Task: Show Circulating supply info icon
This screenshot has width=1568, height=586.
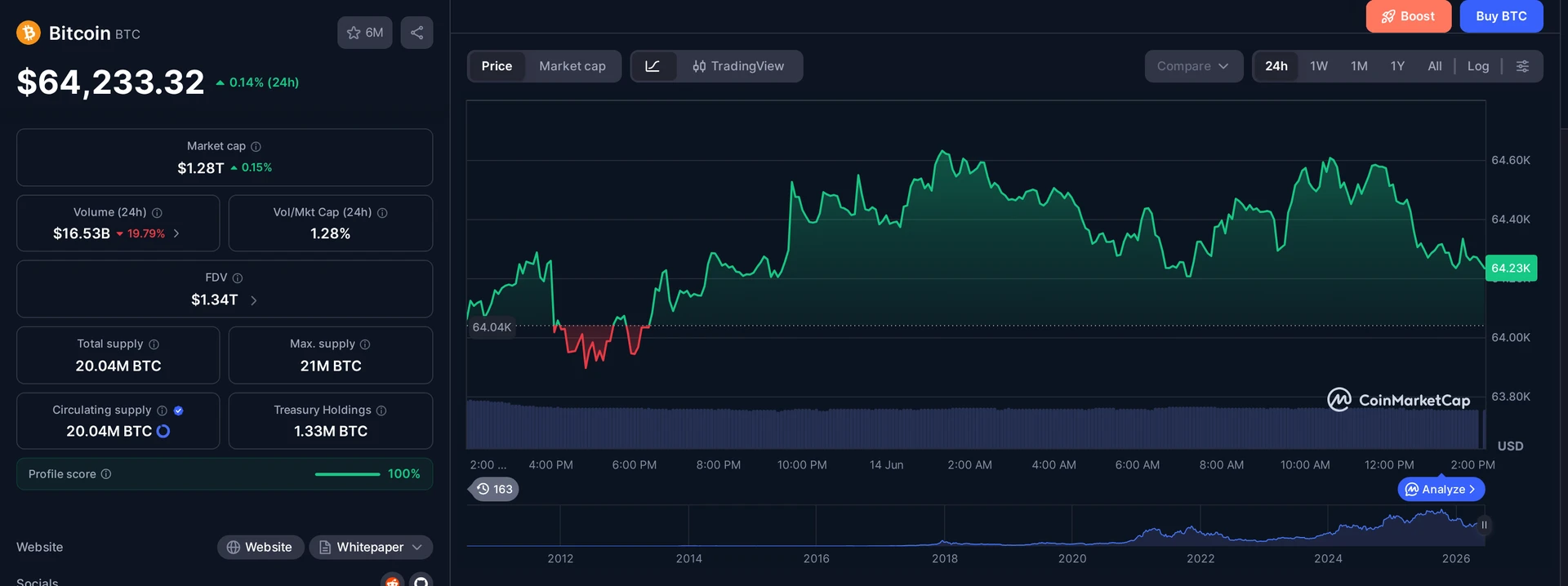Action: (162, 411)
